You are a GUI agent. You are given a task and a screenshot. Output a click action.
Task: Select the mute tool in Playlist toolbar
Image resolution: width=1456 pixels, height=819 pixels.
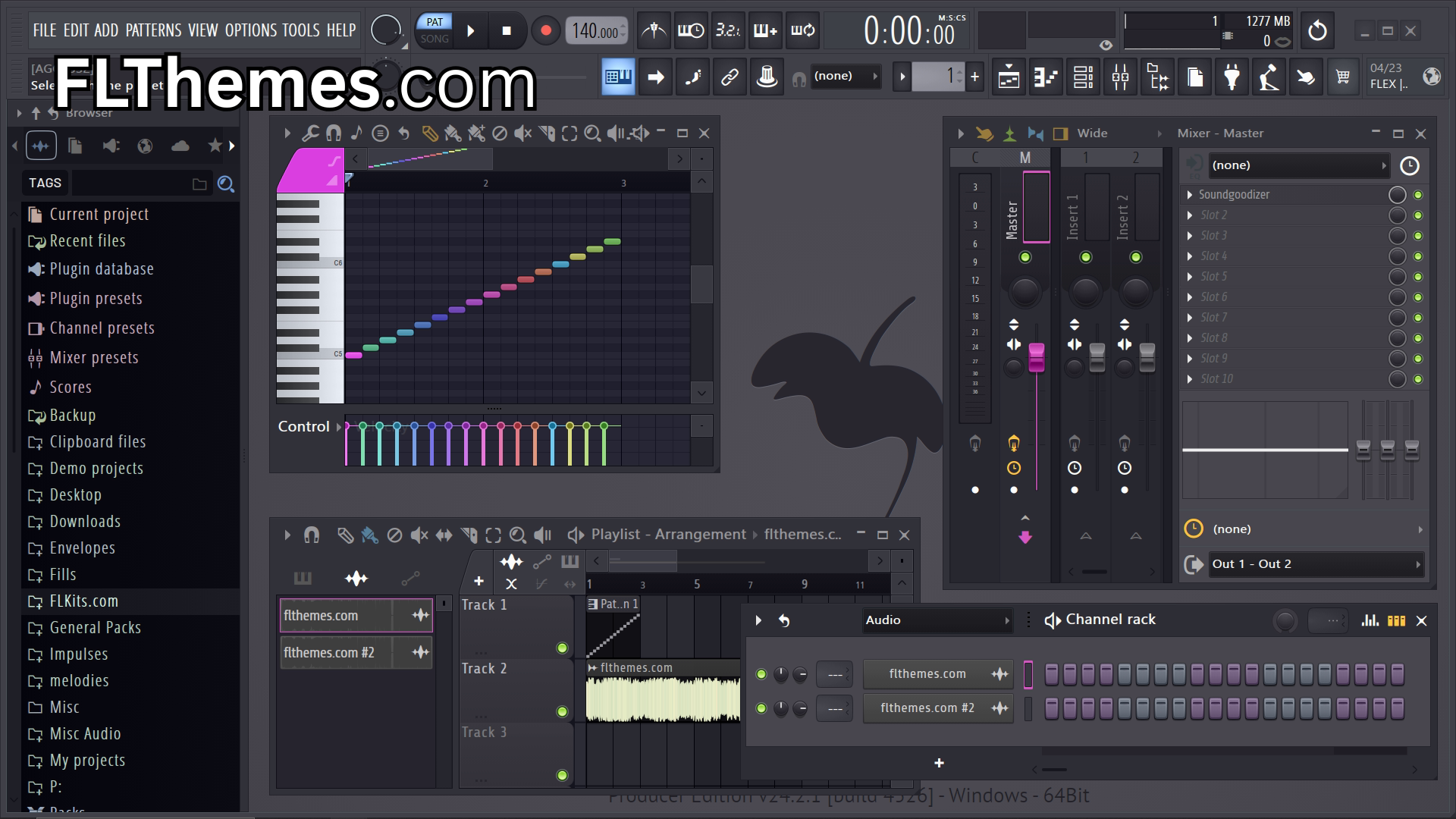(x=419, y=535)
